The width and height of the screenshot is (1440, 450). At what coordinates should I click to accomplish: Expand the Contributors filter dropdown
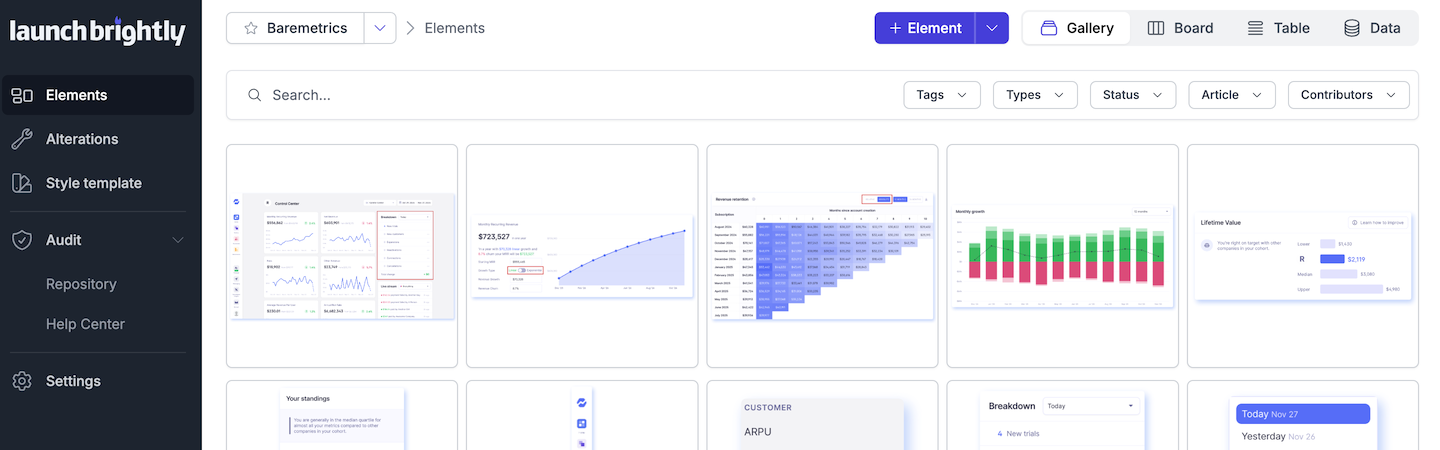click(x=1348, y=95)
